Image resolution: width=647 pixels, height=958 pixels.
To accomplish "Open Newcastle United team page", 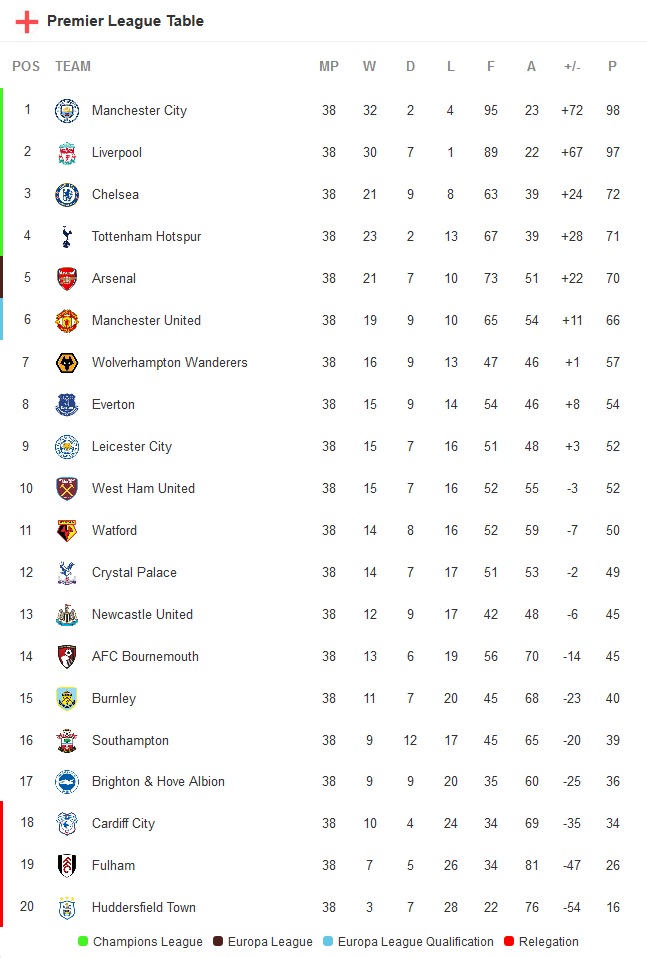I will [142, 615].
